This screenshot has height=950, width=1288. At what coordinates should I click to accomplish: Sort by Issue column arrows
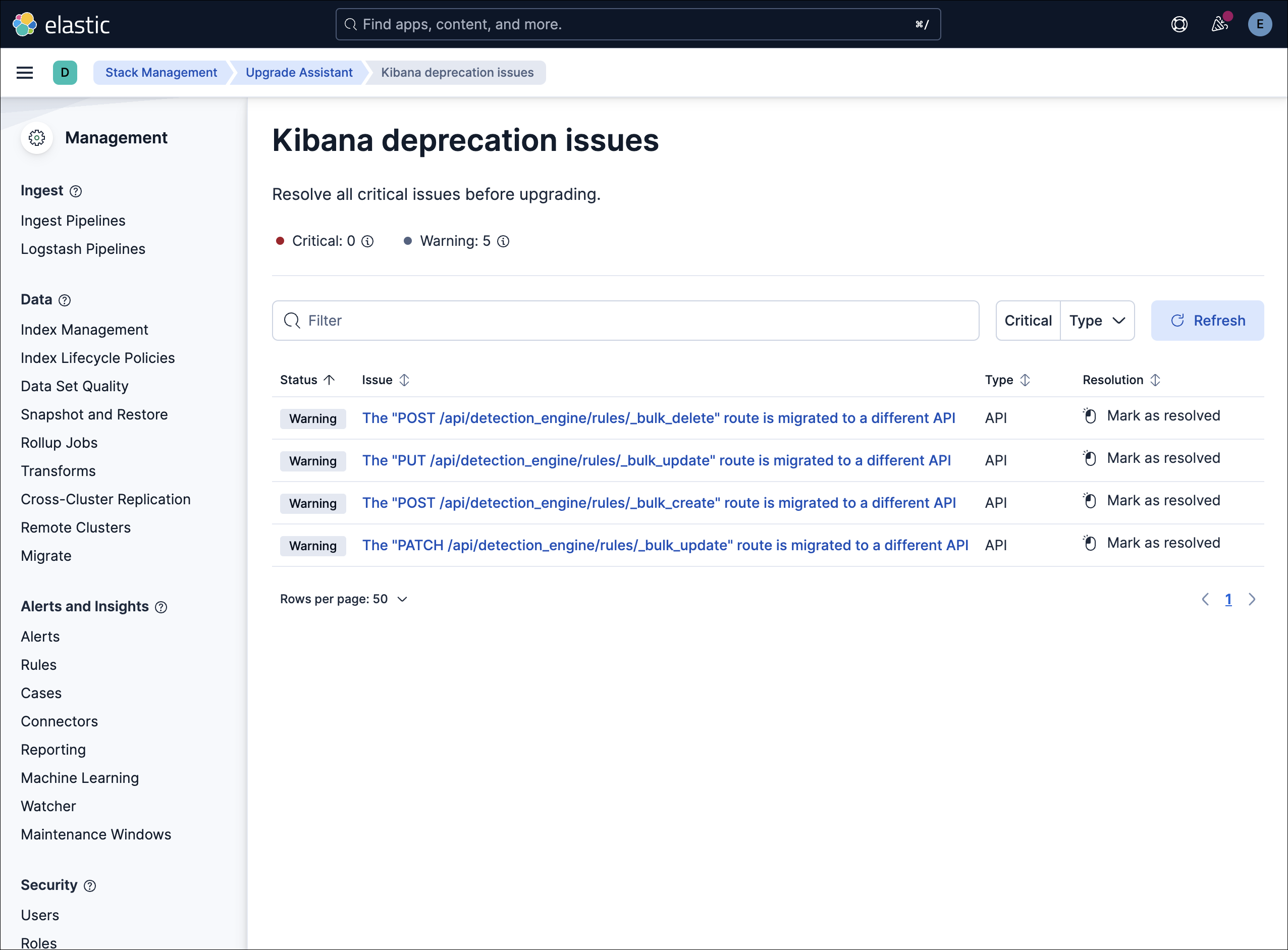(404, 380)
